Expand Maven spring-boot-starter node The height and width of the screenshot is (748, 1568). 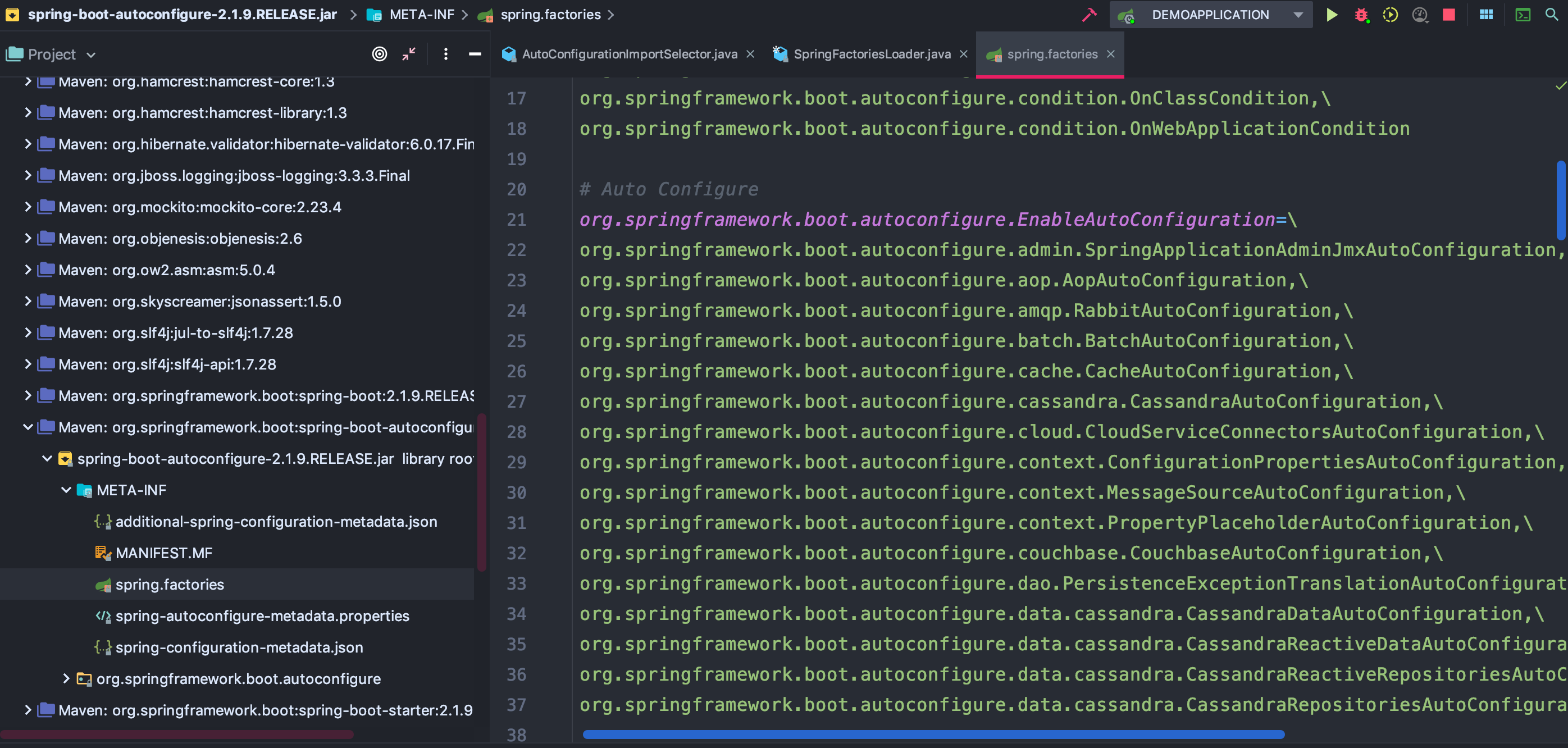28,710
